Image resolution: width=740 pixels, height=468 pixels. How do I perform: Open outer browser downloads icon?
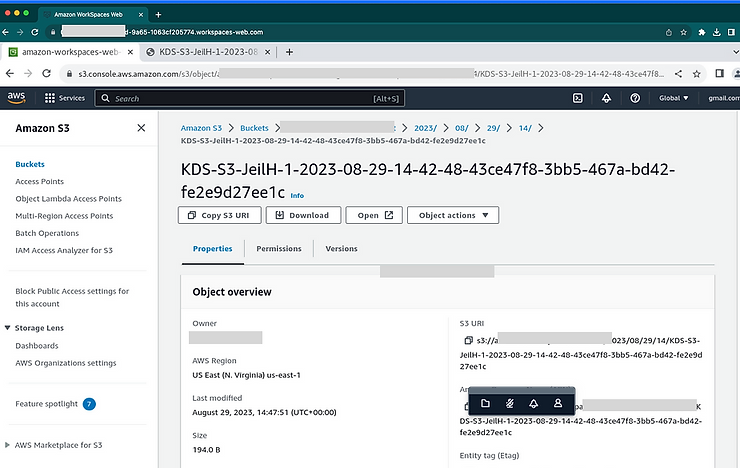tap(716, 33)
